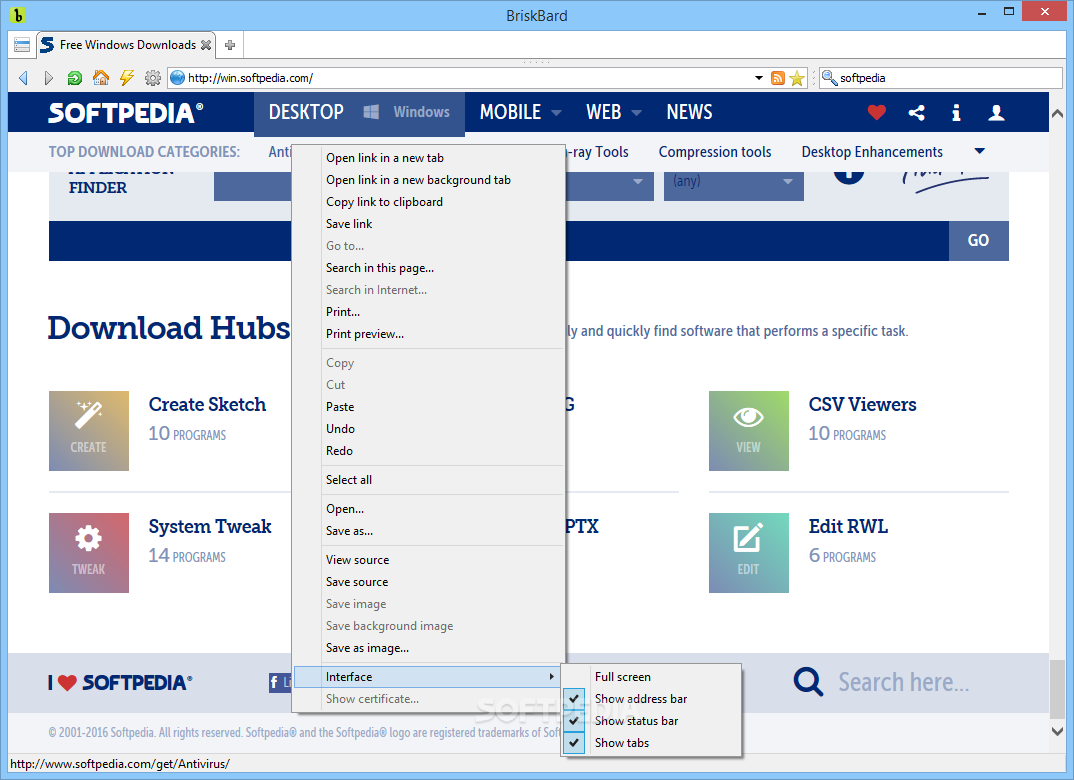This screenshot has width=1074, height=780.
Task: Click the forward navigation arrow
Action: pos(49,78)
